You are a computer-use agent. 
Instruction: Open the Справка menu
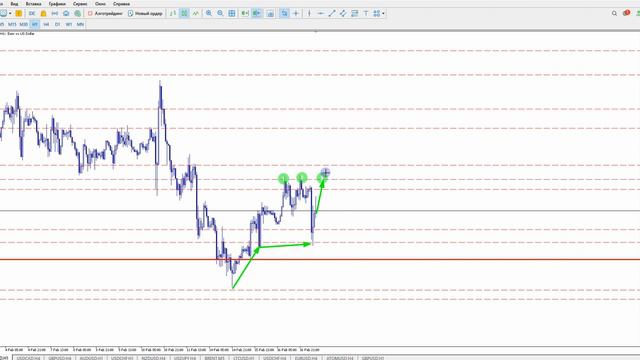(x=122, y=4)
